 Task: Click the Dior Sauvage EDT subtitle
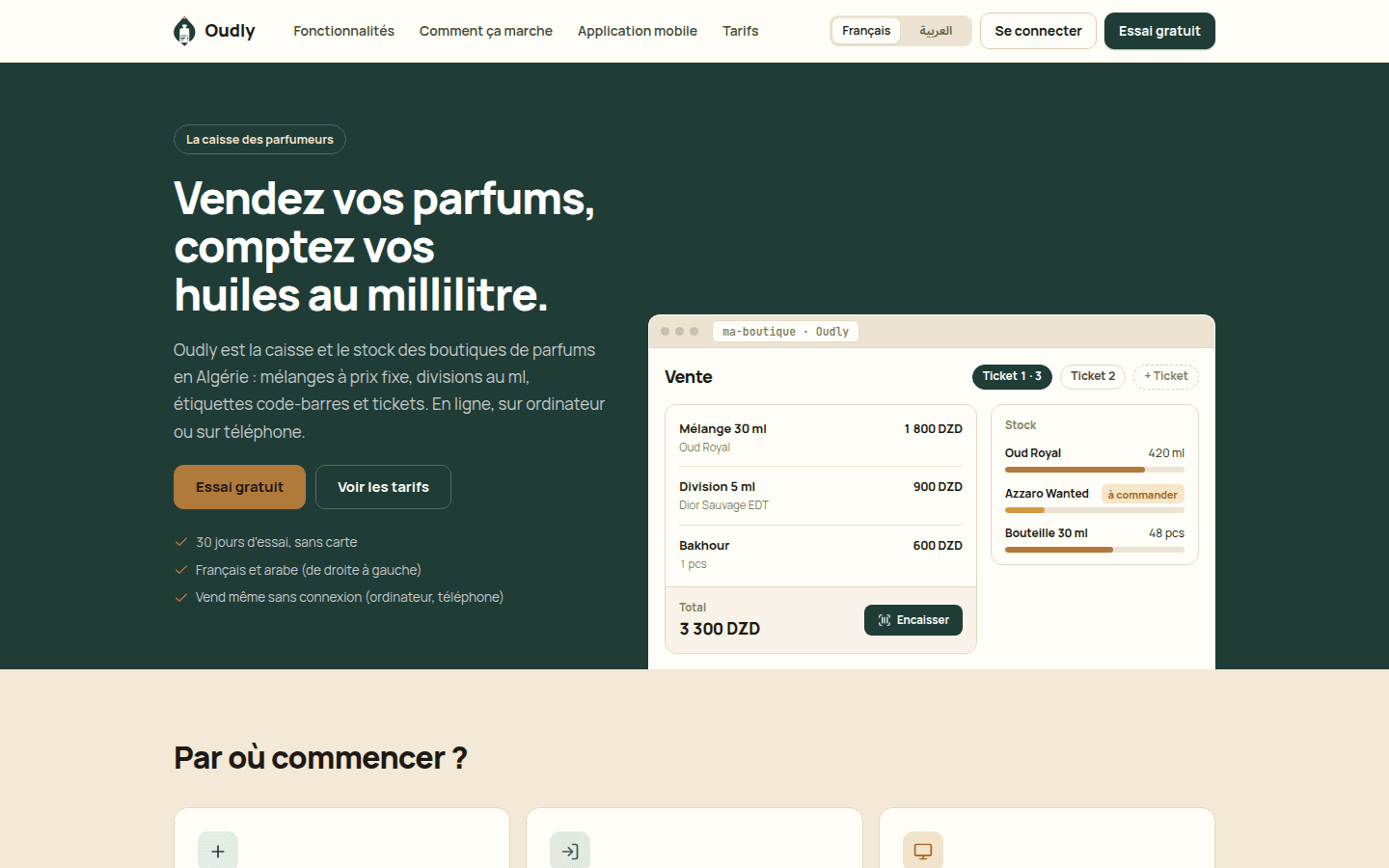coord(723,505)
